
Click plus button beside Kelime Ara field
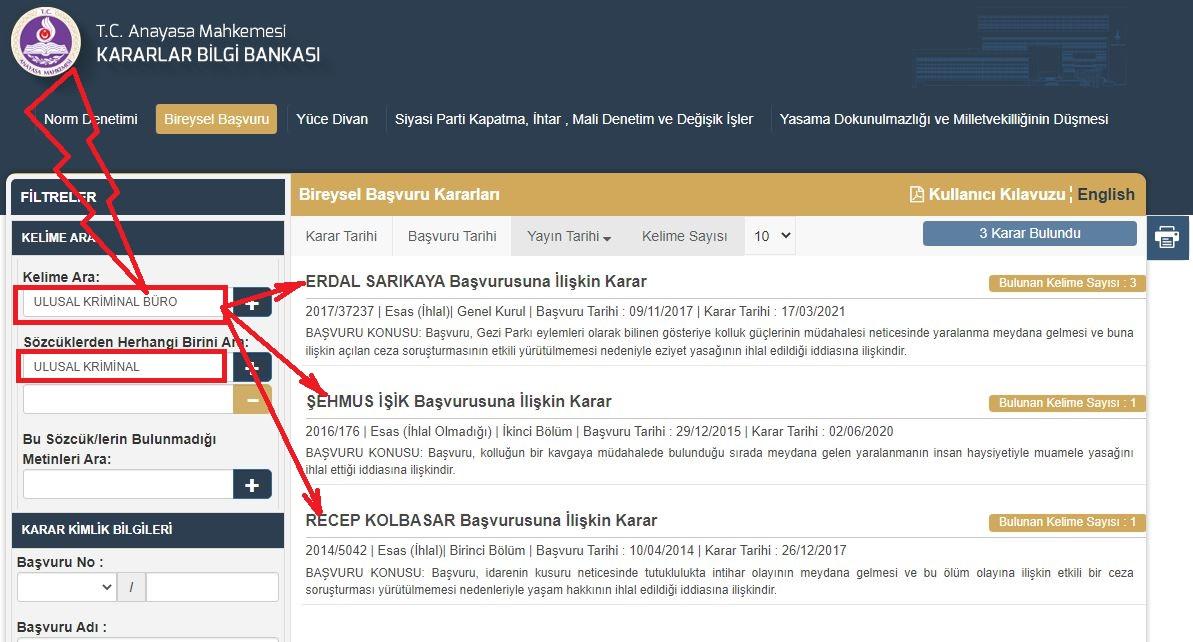[x=252, y=303]
